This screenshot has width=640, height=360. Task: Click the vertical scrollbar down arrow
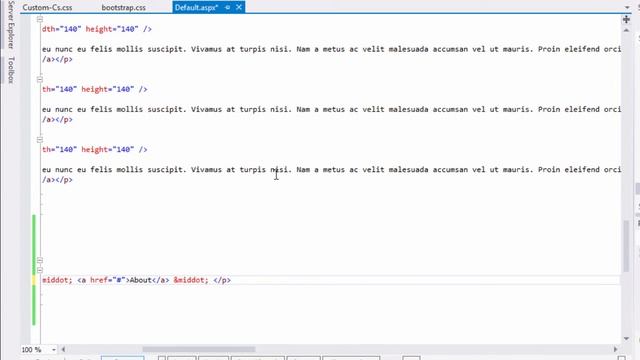coord(626,338)
